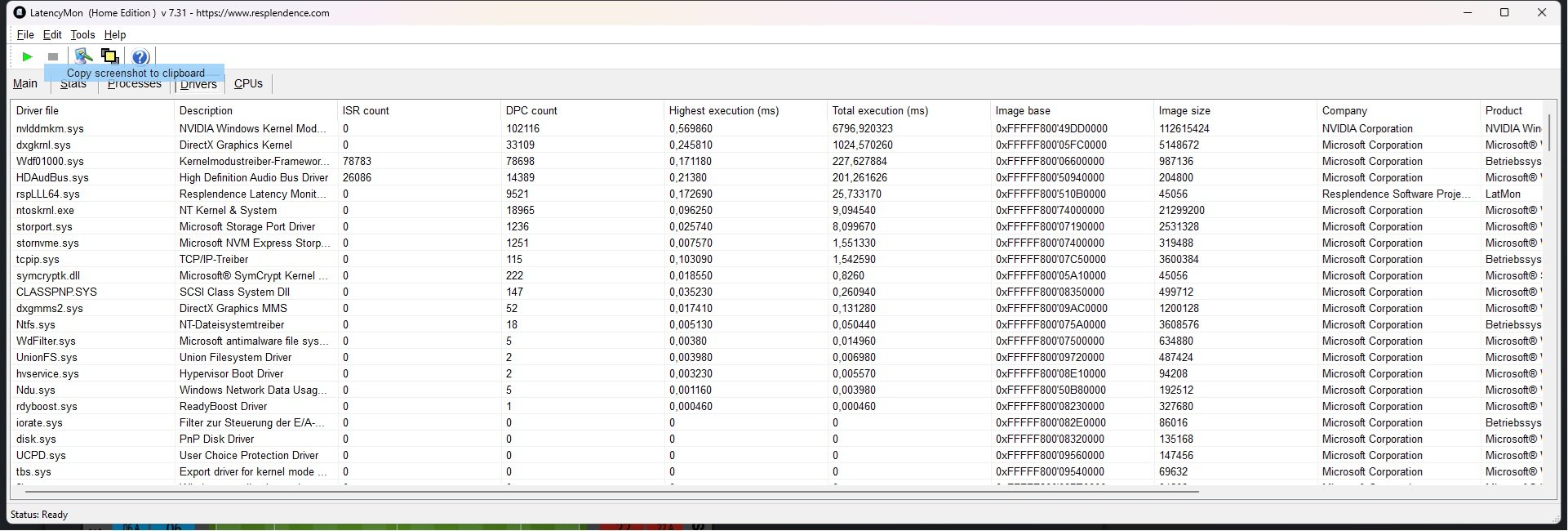Image resolution: width=1568 pixels, height=531 pixels.
Task: Select the symcryptk.dll row
Action: (x=777, y=275)
